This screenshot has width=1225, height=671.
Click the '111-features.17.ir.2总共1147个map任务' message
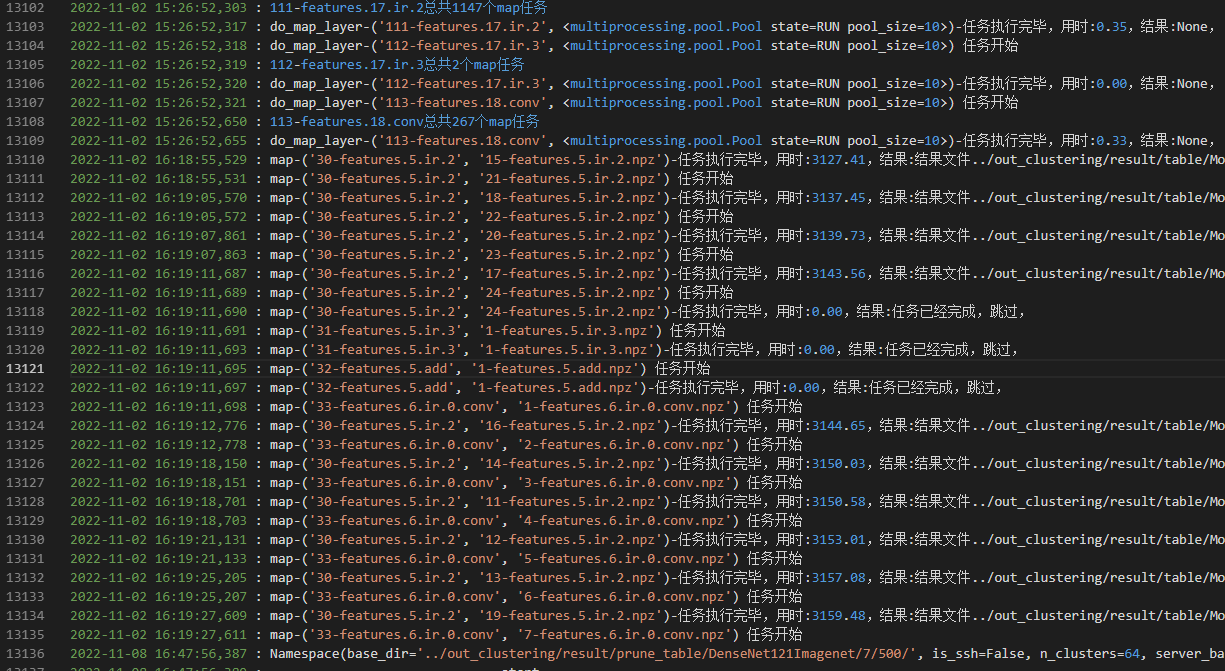click(408, 8)
